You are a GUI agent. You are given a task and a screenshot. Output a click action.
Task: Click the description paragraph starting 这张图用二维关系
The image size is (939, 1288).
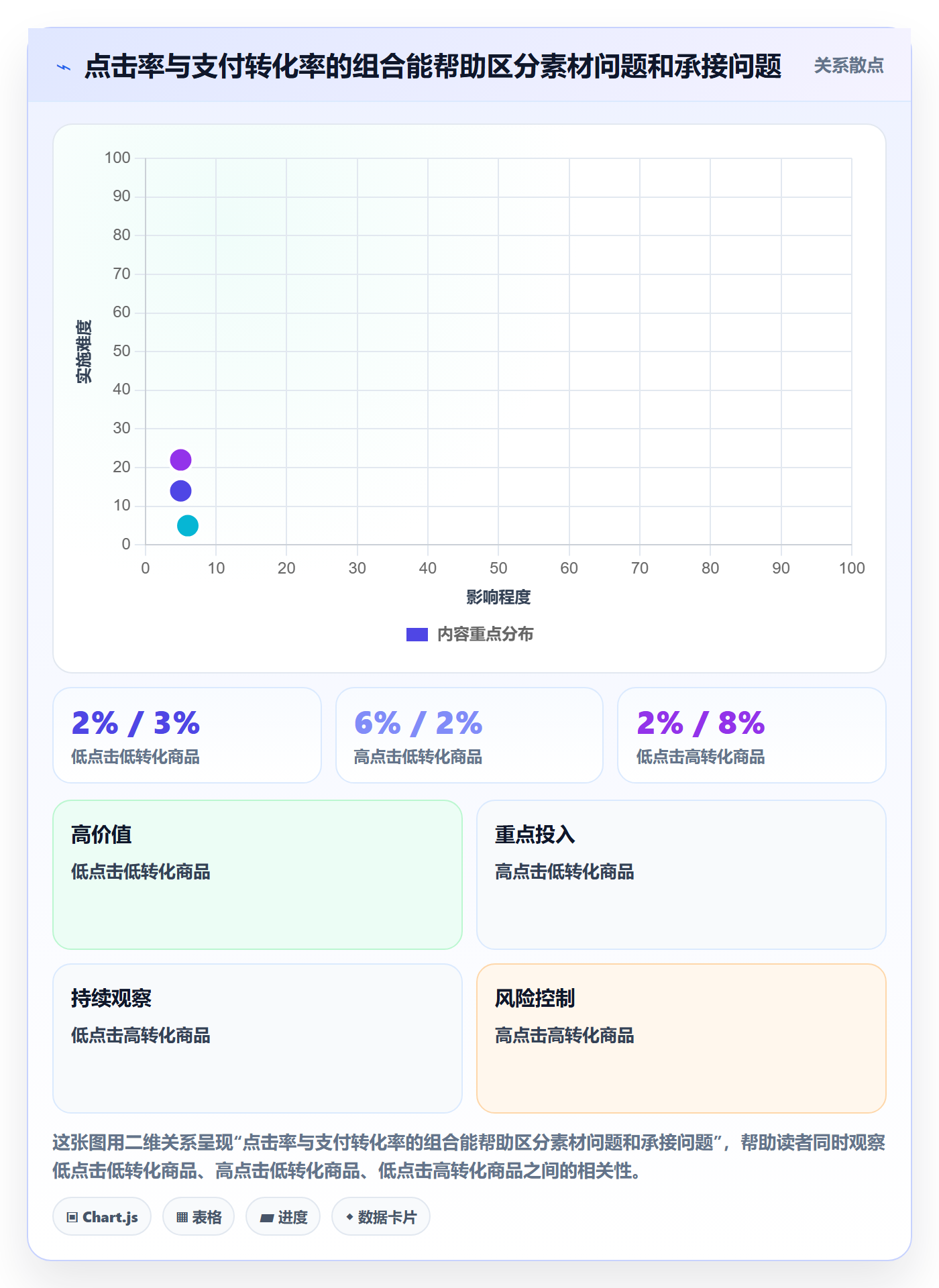pos(469,1157)
